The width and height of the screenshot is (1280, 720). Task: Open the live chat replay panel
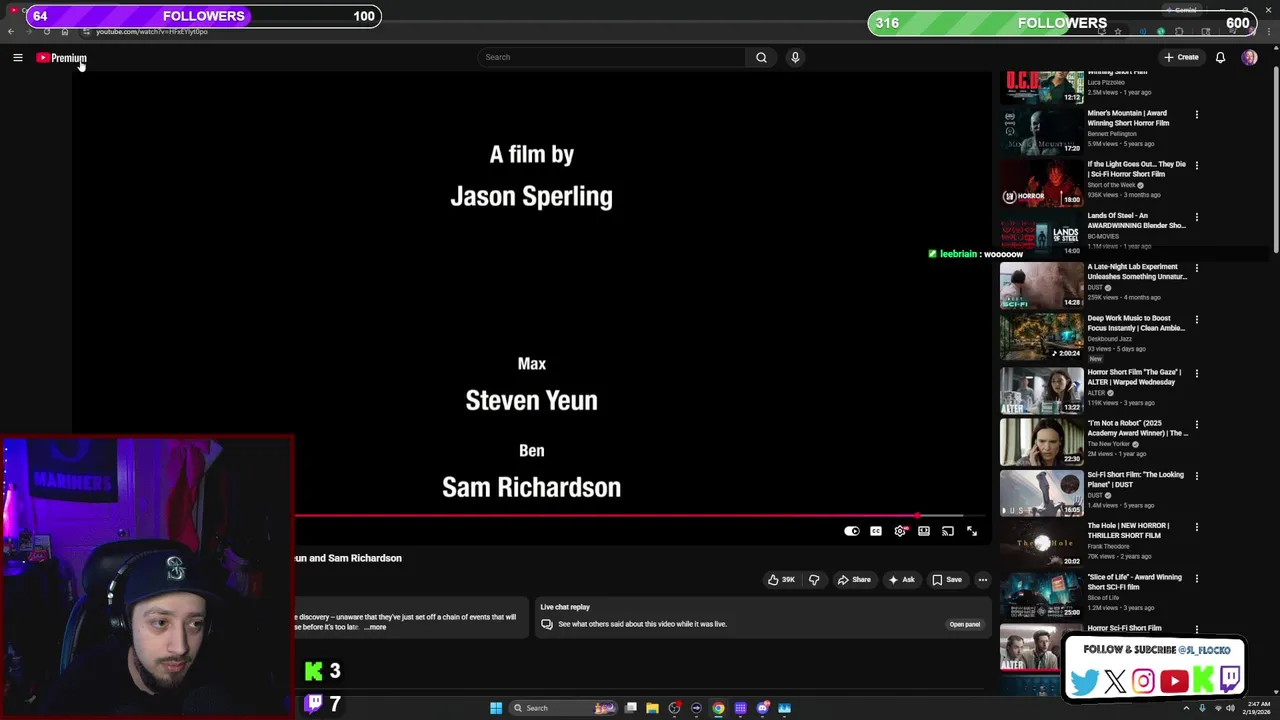[x=964, y=624]
